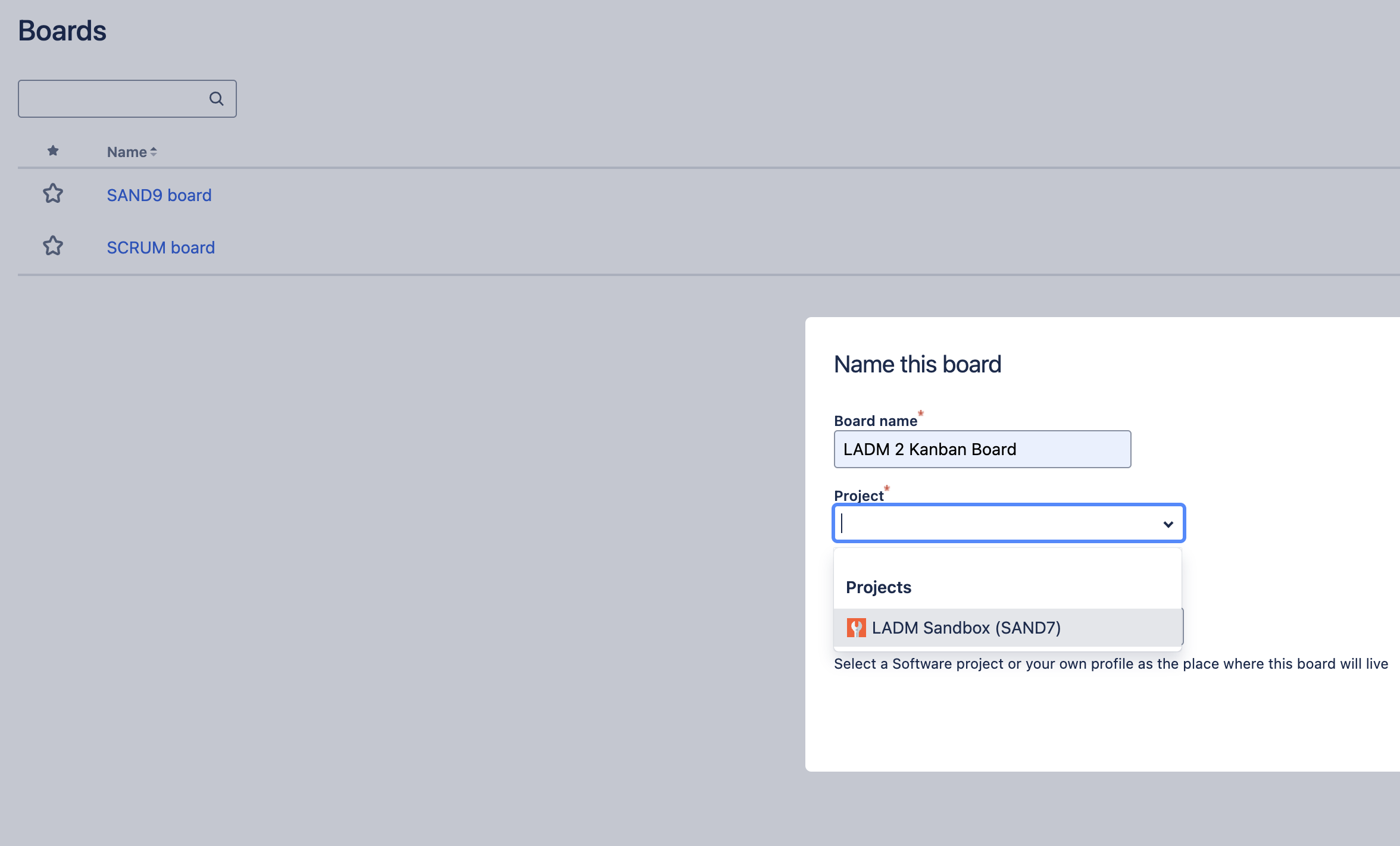
Task: Click the search magnifier icon
Action: coord(215,98)
